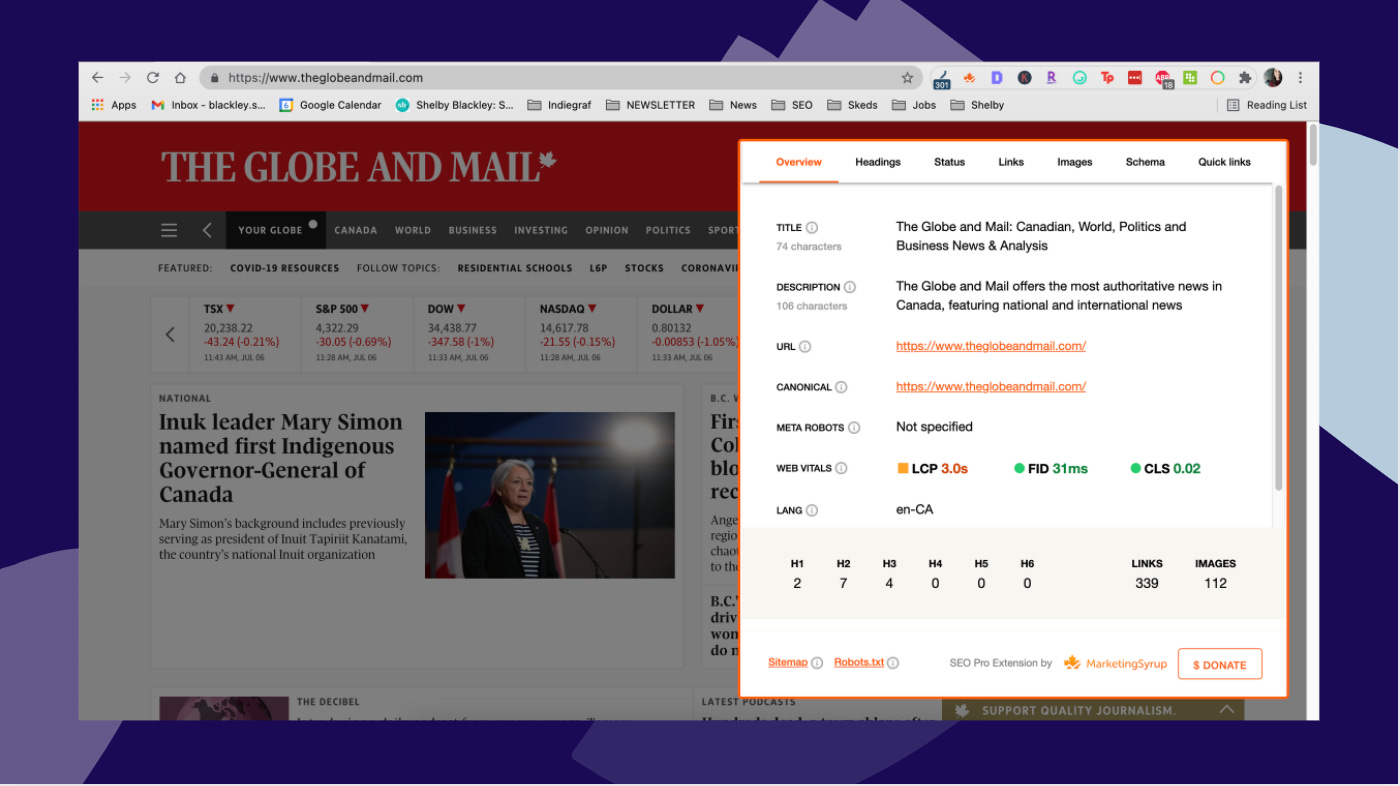
Task: Reload the page with the refresh icon
Action: [153, 77]
